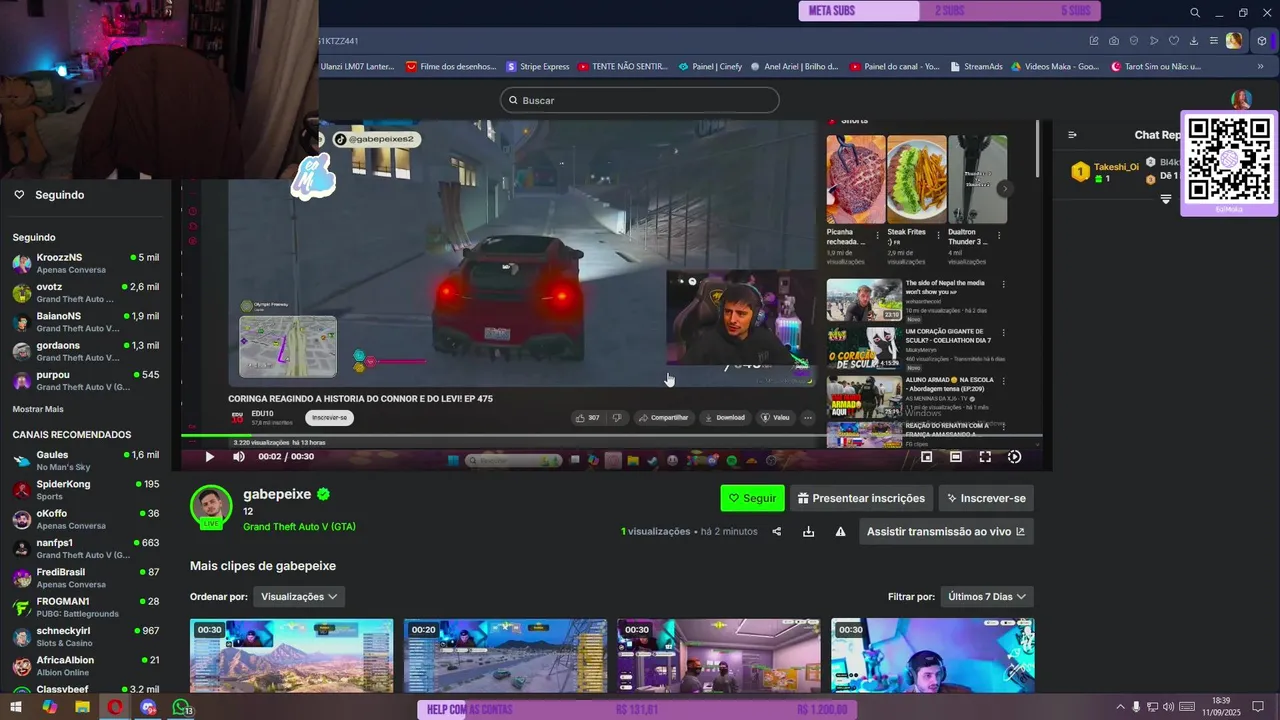Click the Seguindo heart header in the sidebar
Image resolution: width=1280 pixels, height=720 pixels.
click(48, 195)
